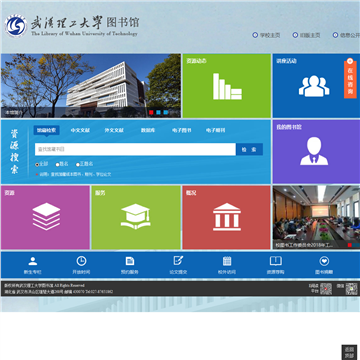Screen dimensions: 360x360
Task: Select the 全部 search scope radio
Action: (x=37, y=165)
